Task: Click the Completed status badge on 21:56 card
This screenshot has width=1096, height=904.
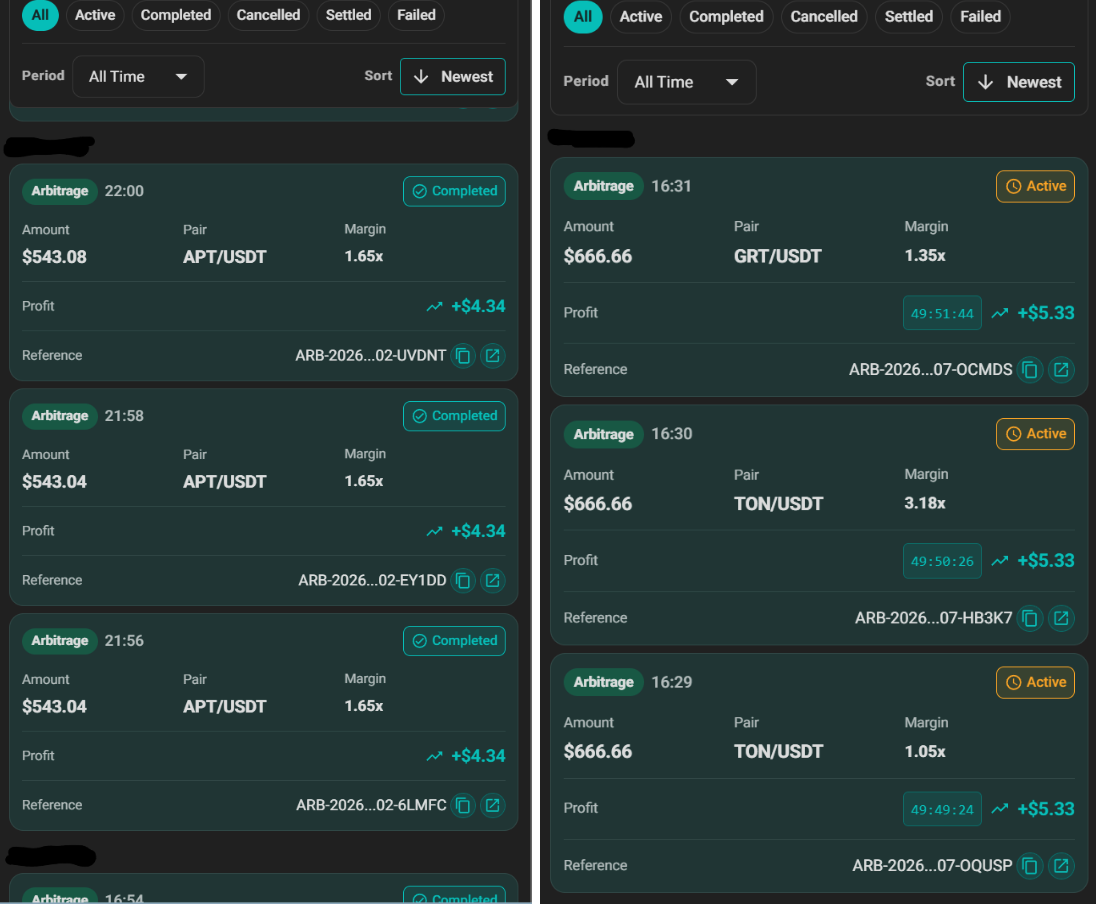Action: [x=454, y=640]
